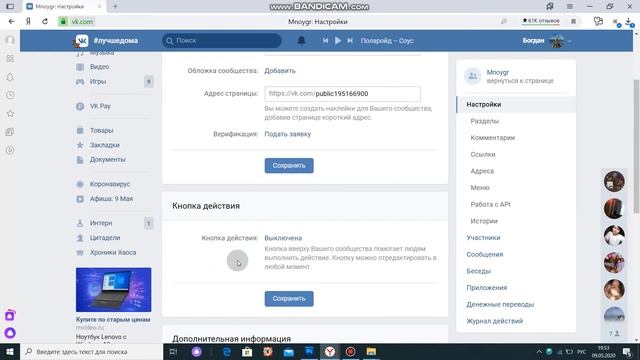Open Windows Start menu
Viewport: 640px width, 360px height.
(x=10, y=351)
